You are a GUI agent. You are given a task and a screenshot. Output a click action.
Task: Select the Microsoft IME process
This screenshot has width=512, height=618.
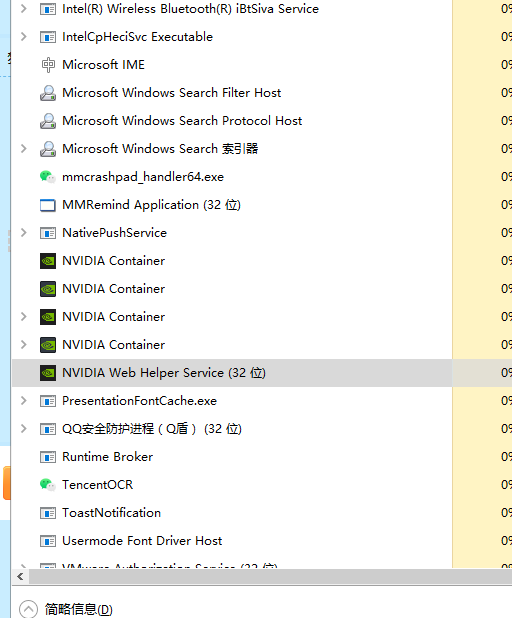[103, 65]
